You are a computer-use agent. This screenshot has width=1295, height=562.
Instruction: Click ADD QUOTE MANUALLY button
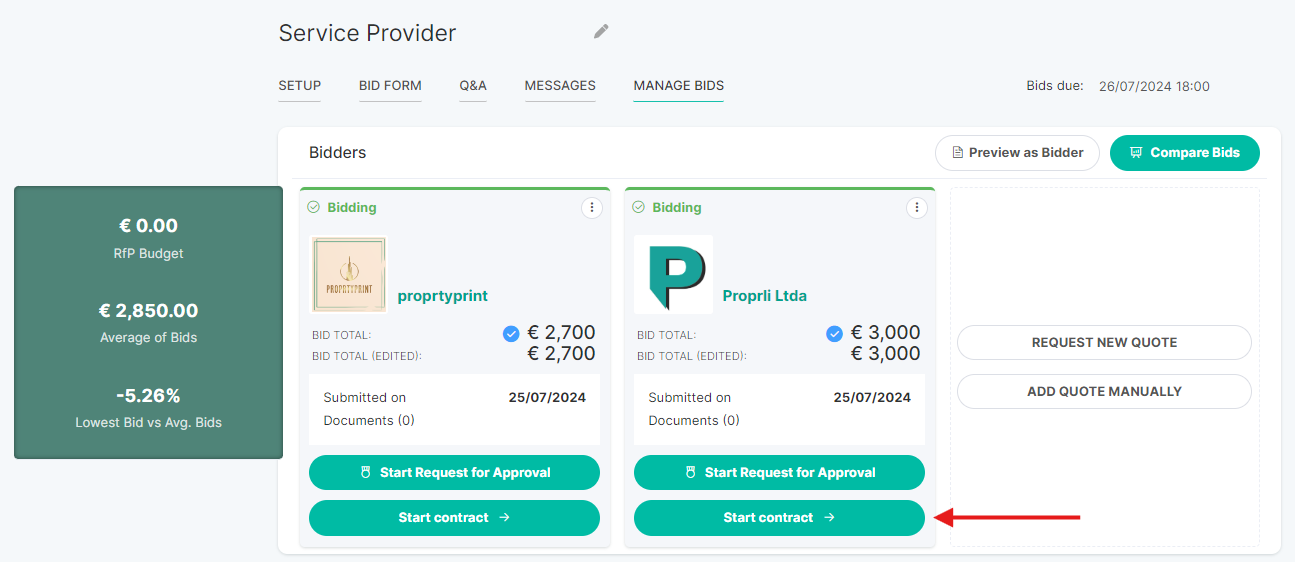pos(1104,391)
